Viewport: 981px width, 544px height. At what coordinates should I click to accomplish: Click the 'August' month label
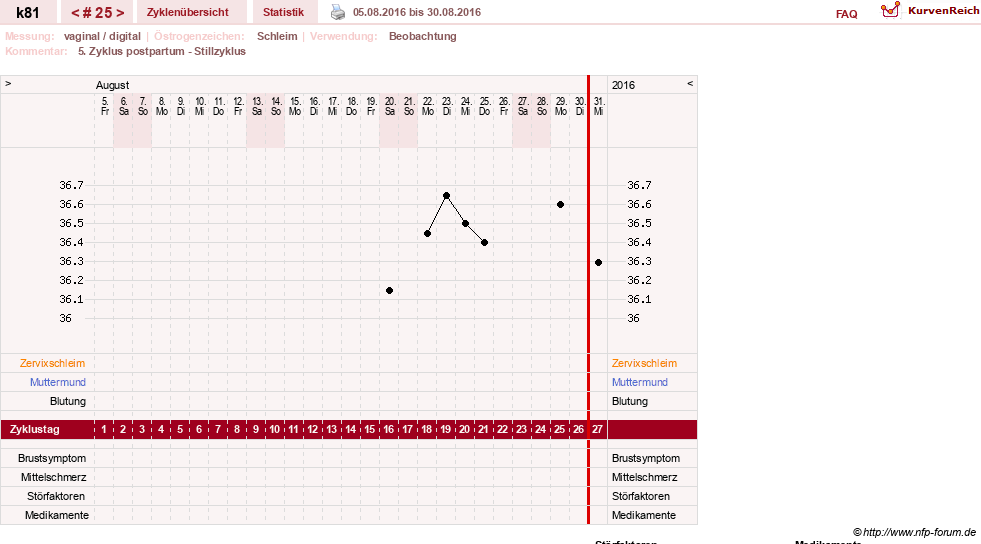coord(113,85)
